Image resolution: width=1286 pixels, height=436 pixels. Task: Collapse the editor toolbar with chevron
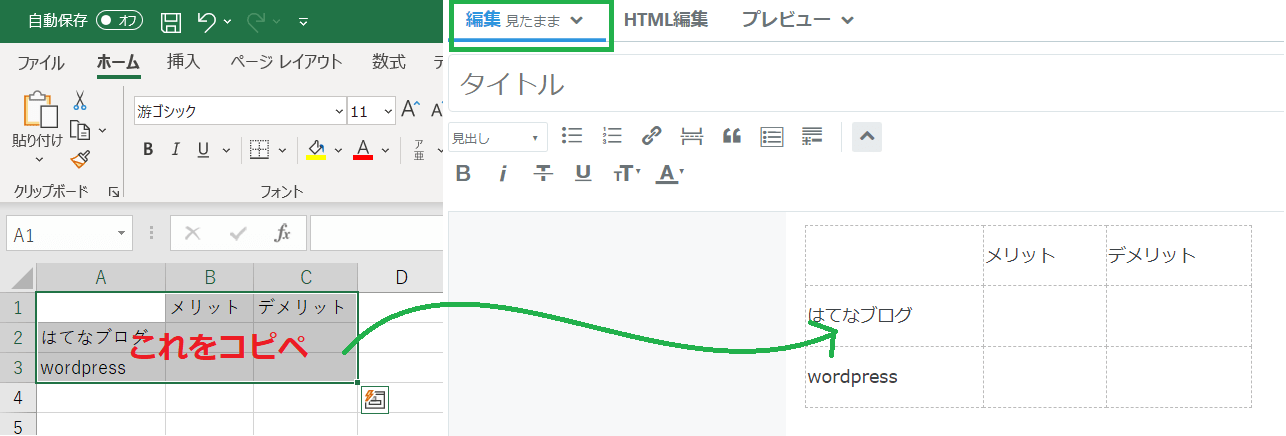click(x=867, y=136)
